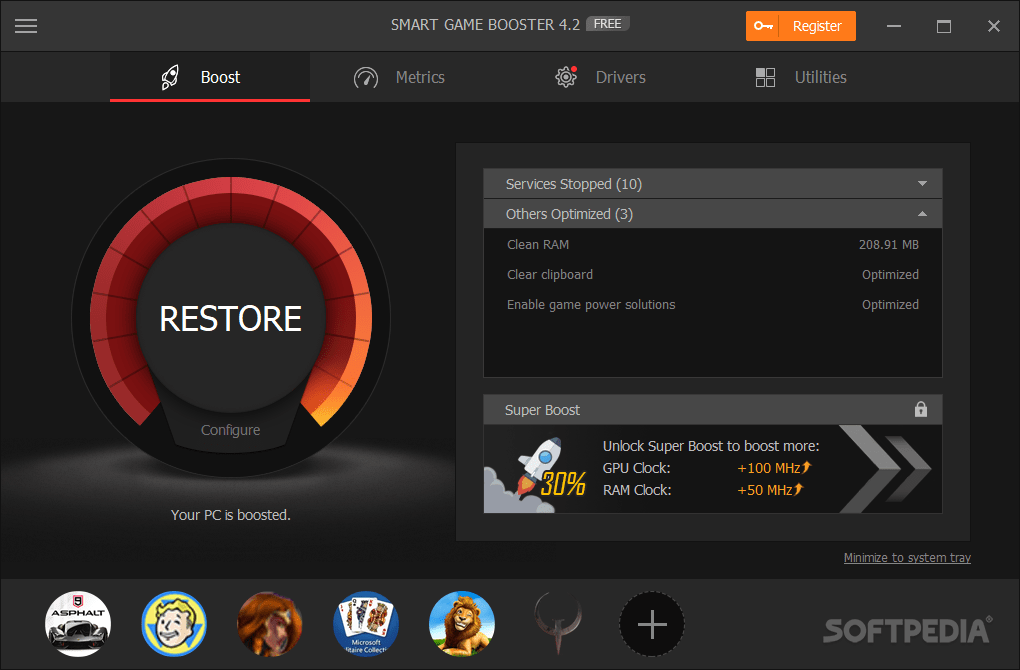
Task: Click the Your PC is boosted status
Action: point(230,515)
